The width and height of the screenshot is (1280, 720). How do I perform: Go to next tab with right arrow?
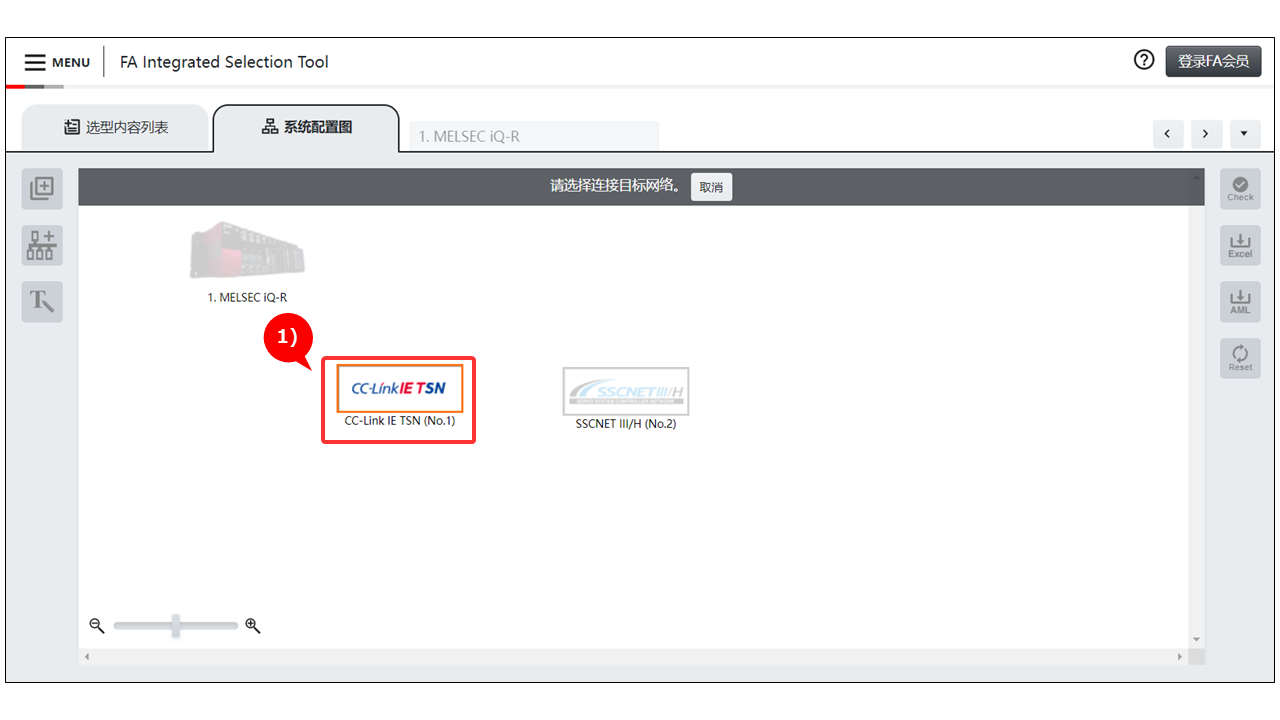pos(1206,134)
